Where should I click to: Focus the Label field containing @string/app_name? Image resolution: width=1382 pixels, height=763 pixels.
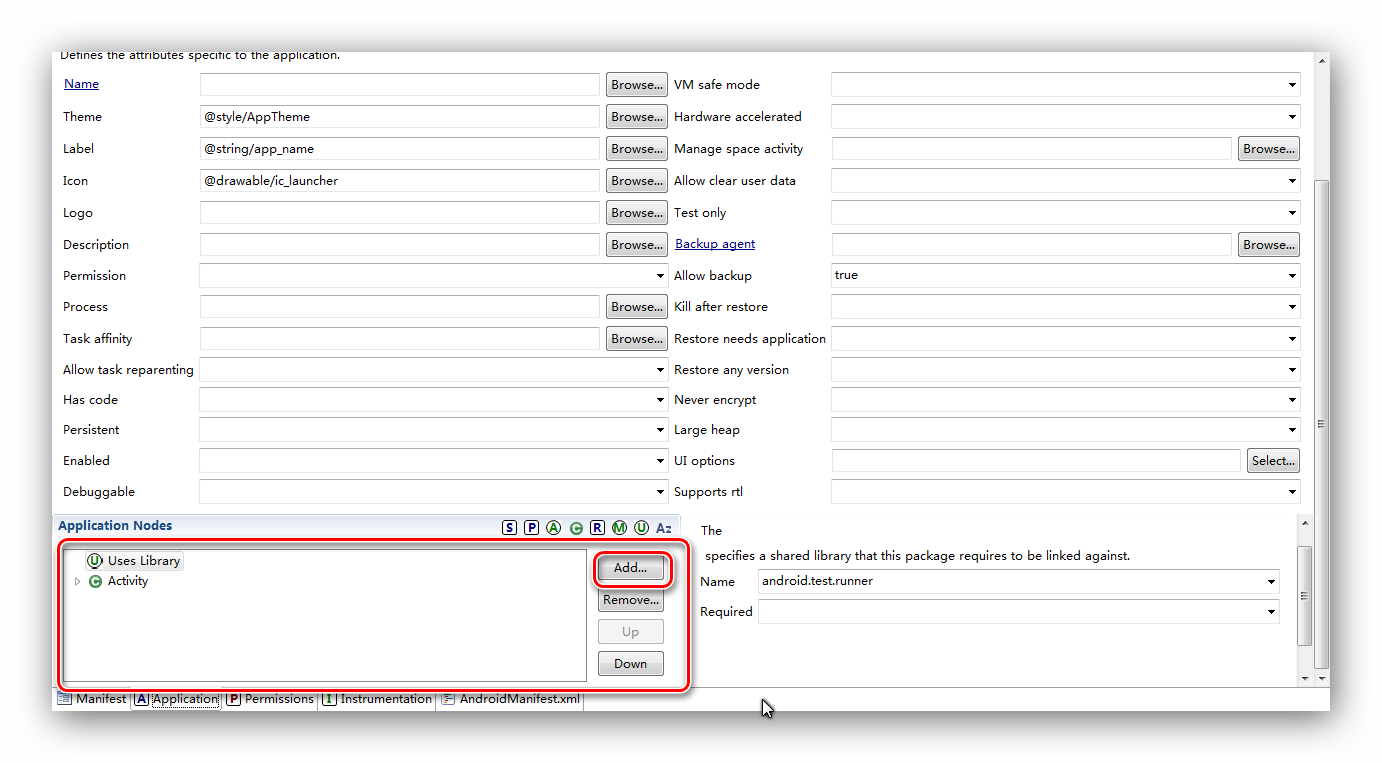tap(400, 149)
